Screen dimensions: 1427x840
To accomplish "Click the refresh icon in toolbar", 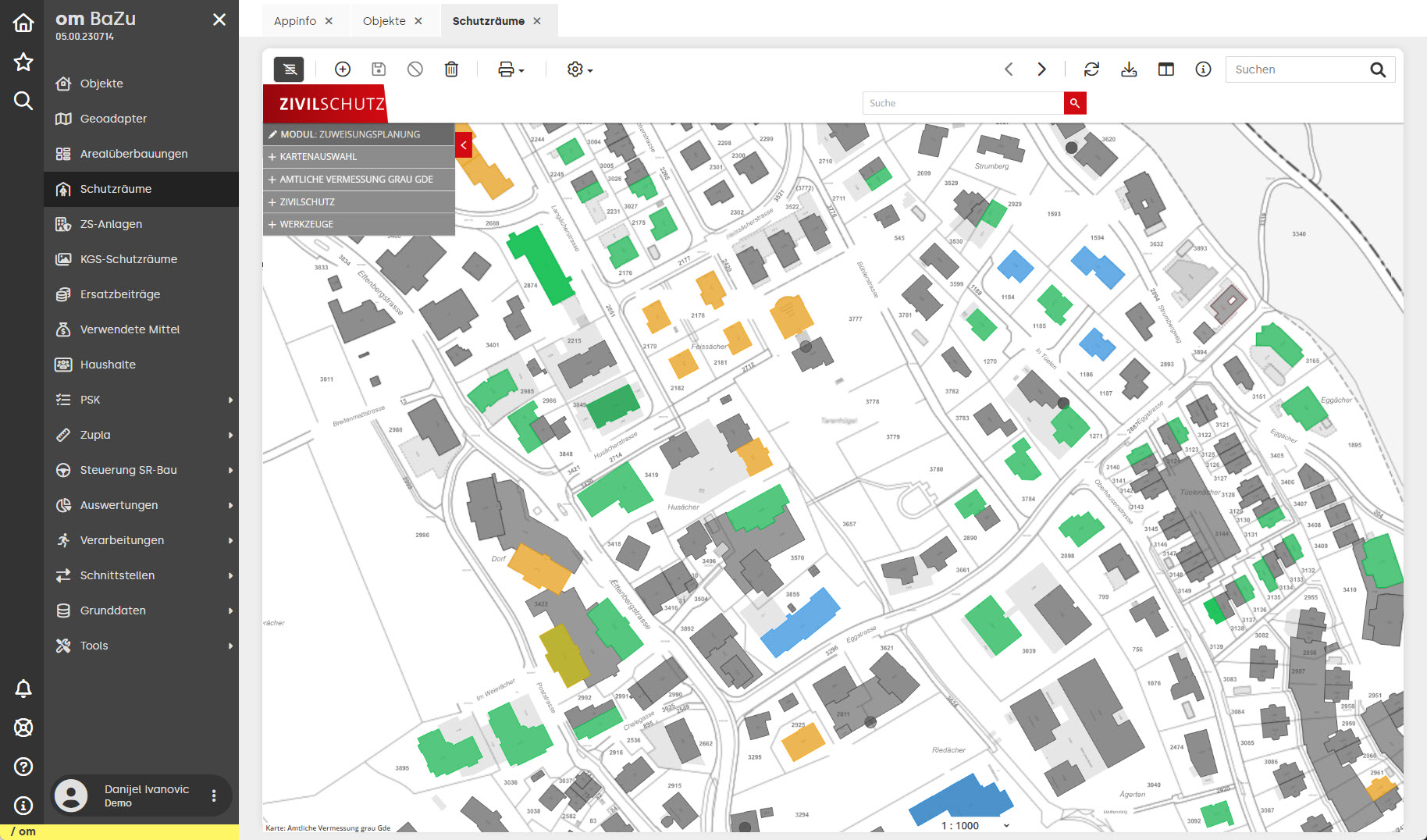I will [x=1091, y=69].
